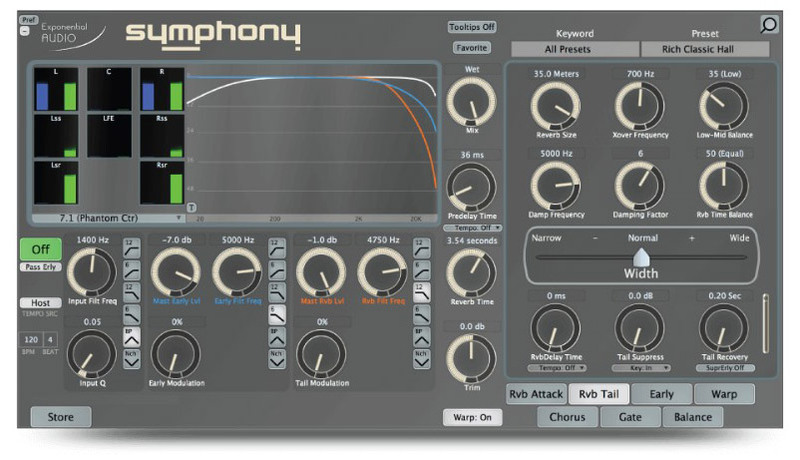Open the preset search magnifier
Image resolution: width=800 pixels, height=460 pixels.
(769, 24)
